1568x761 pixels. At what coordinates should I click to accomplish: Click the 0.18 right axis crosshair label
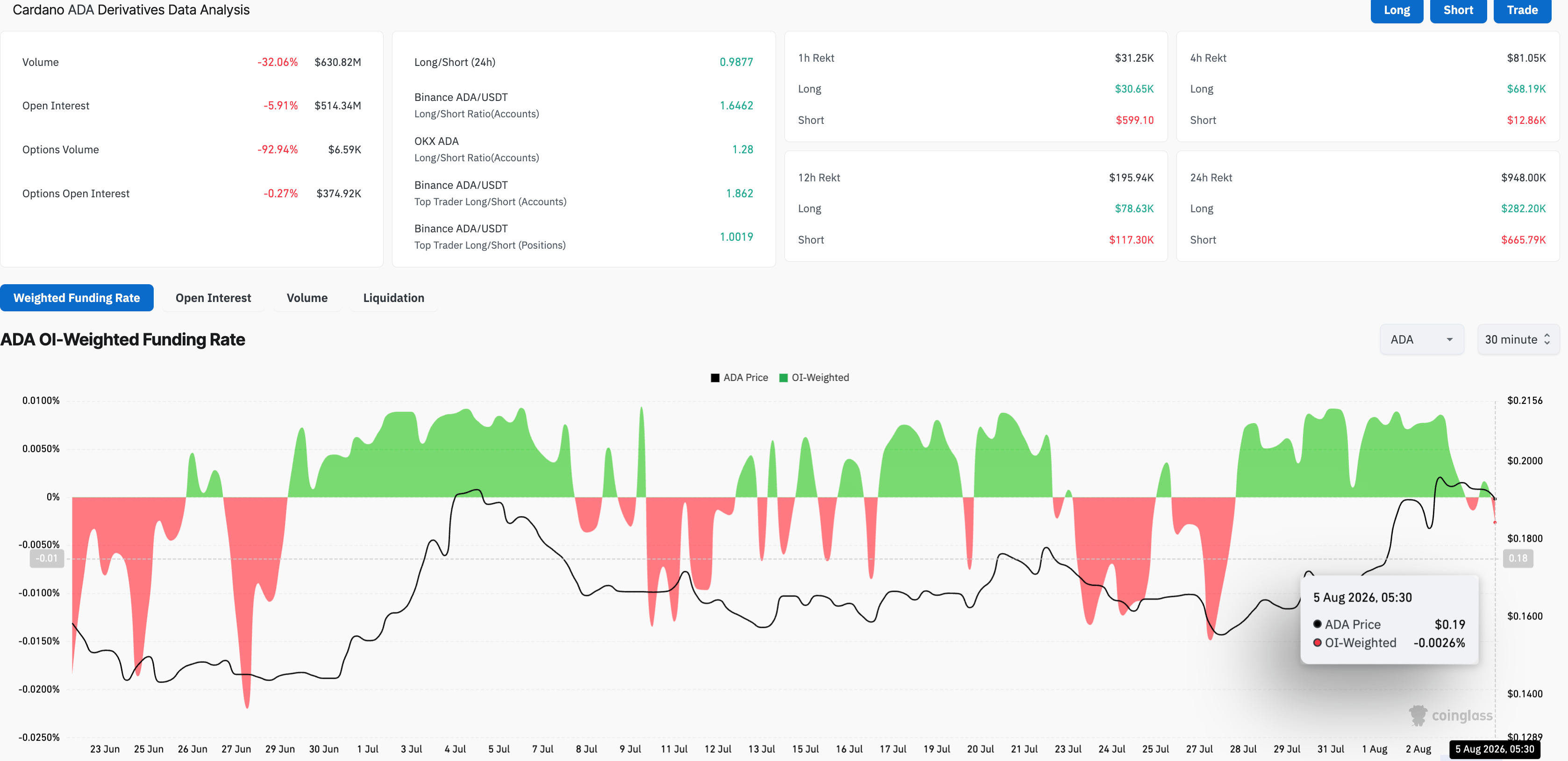tap(1518, 559)
